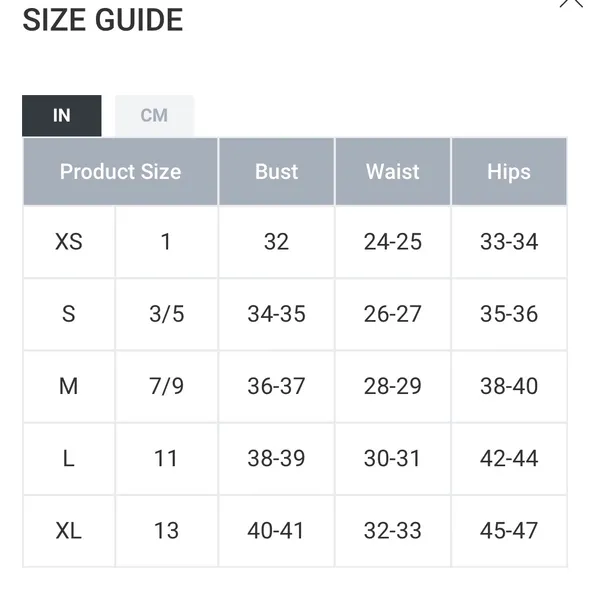Click the SIZE GUIDE heading

click(103, 20)
